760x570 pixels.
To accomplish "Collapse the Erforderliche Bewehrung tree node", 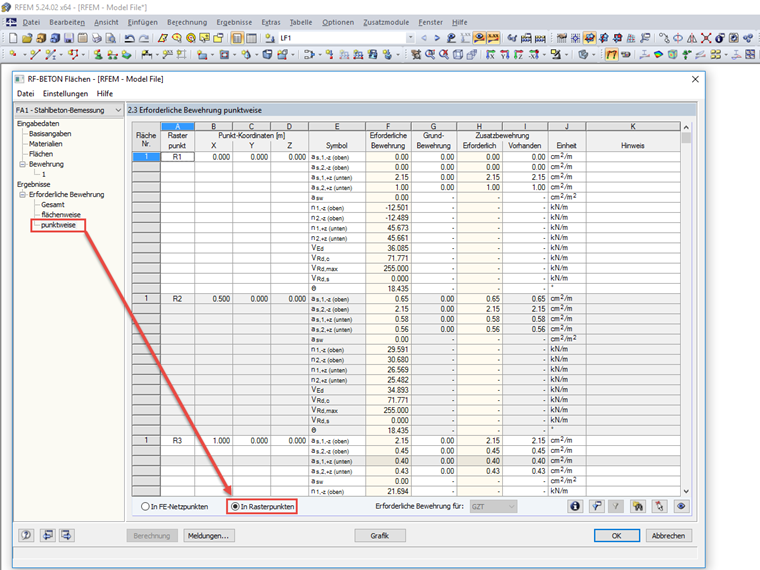I will coord(22,195).
